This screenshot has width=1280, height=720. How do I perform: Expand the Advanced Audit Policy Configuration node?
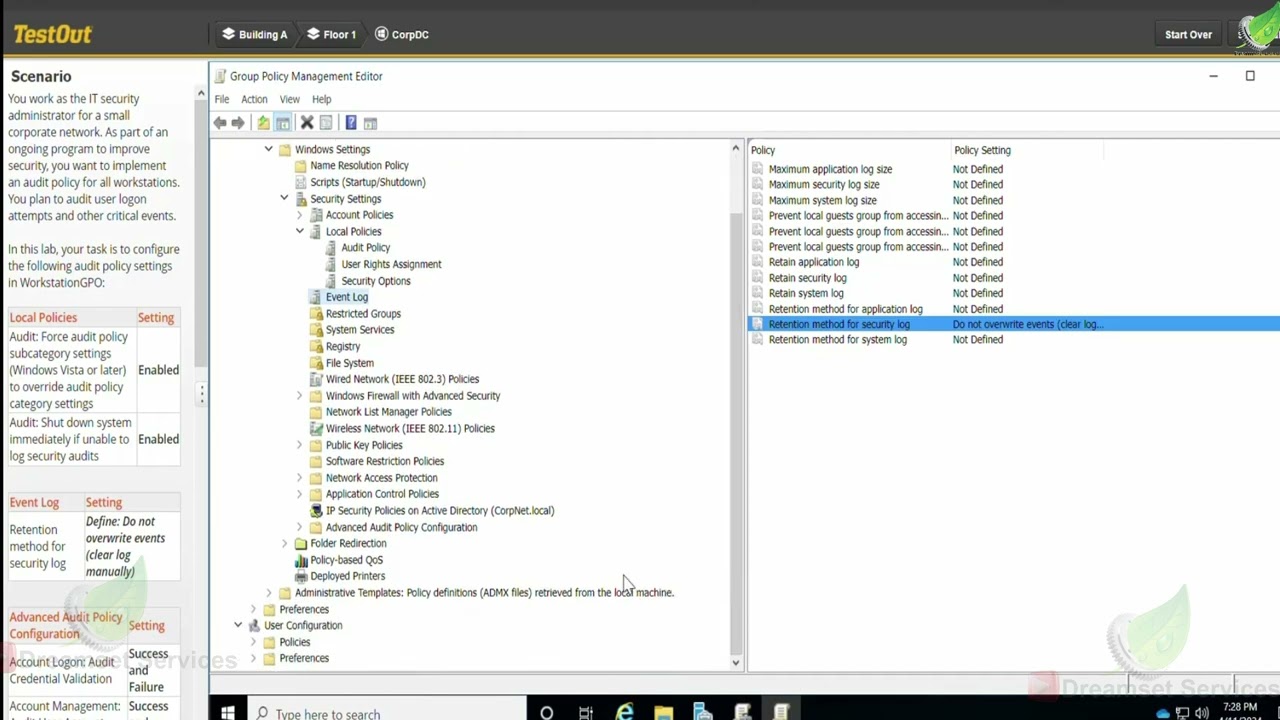click(x=299, y=527)
